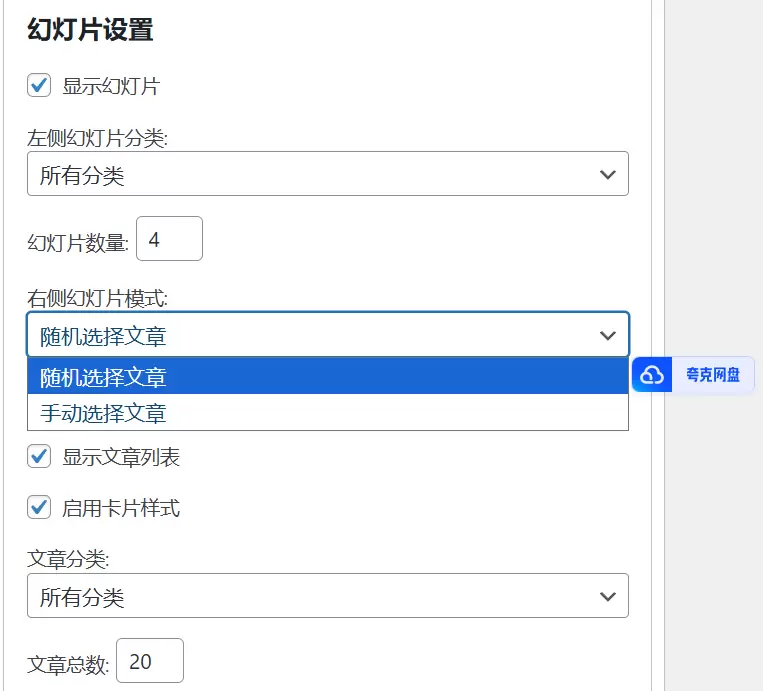The width and height of the screenshot is (763, 691).
Task: Uncheck the 显示幻灯片 checkbox
Action: coord(39,86)
